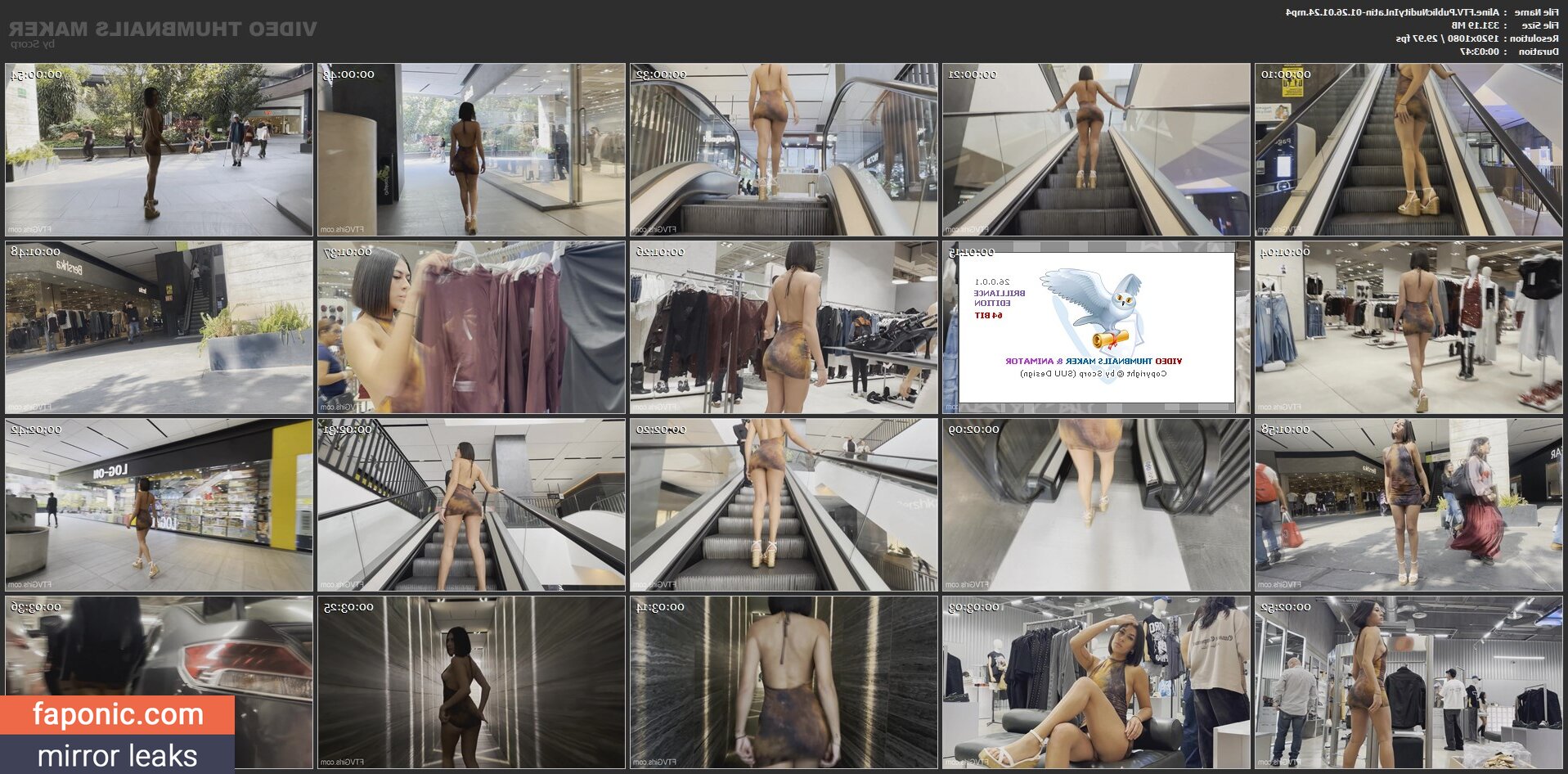Open the thumbnail at timestamp 00:00:01

1408,150
